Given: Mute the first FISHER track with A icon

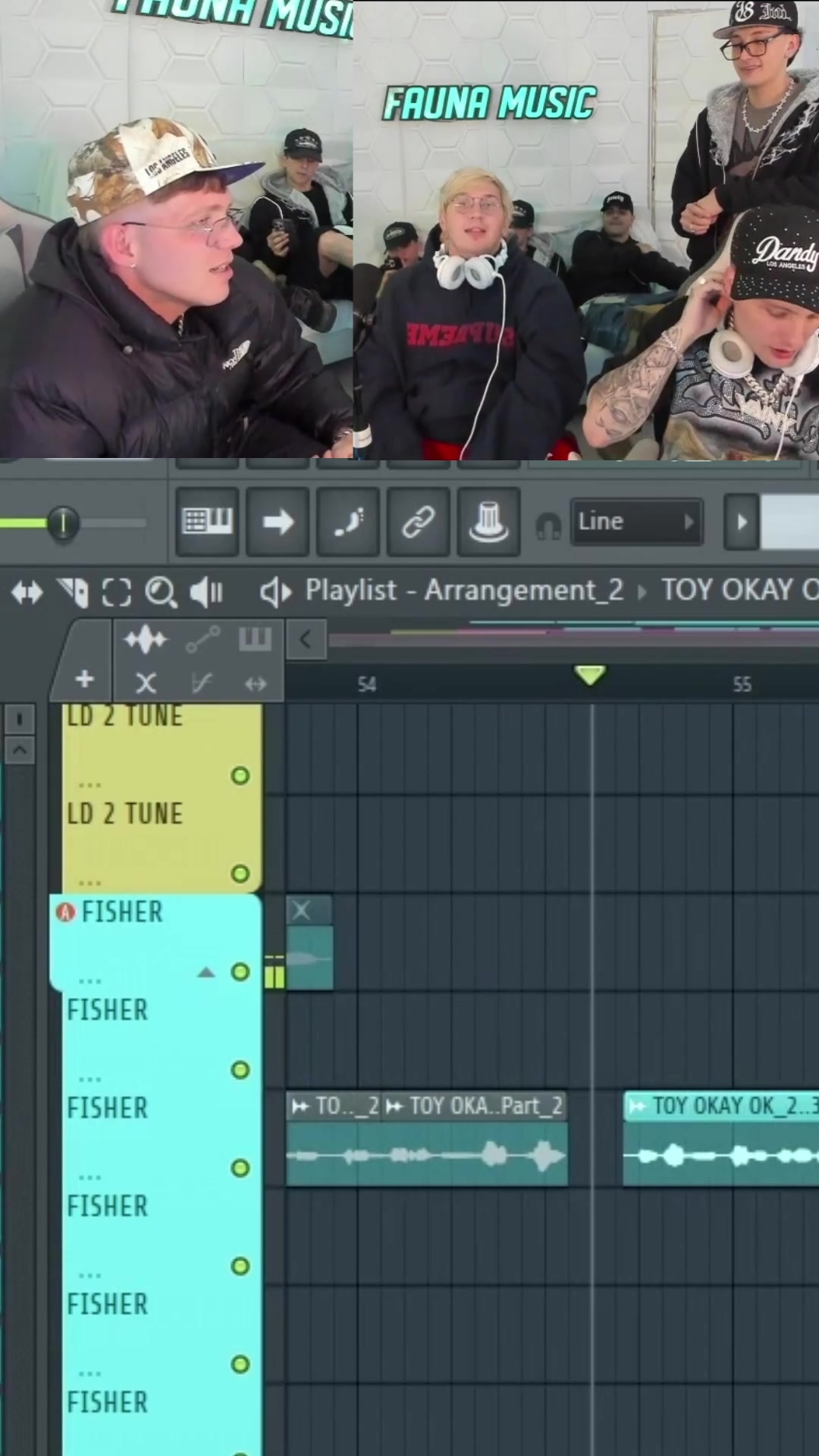Looking at the screenshot, I should (x=240, y=971).
